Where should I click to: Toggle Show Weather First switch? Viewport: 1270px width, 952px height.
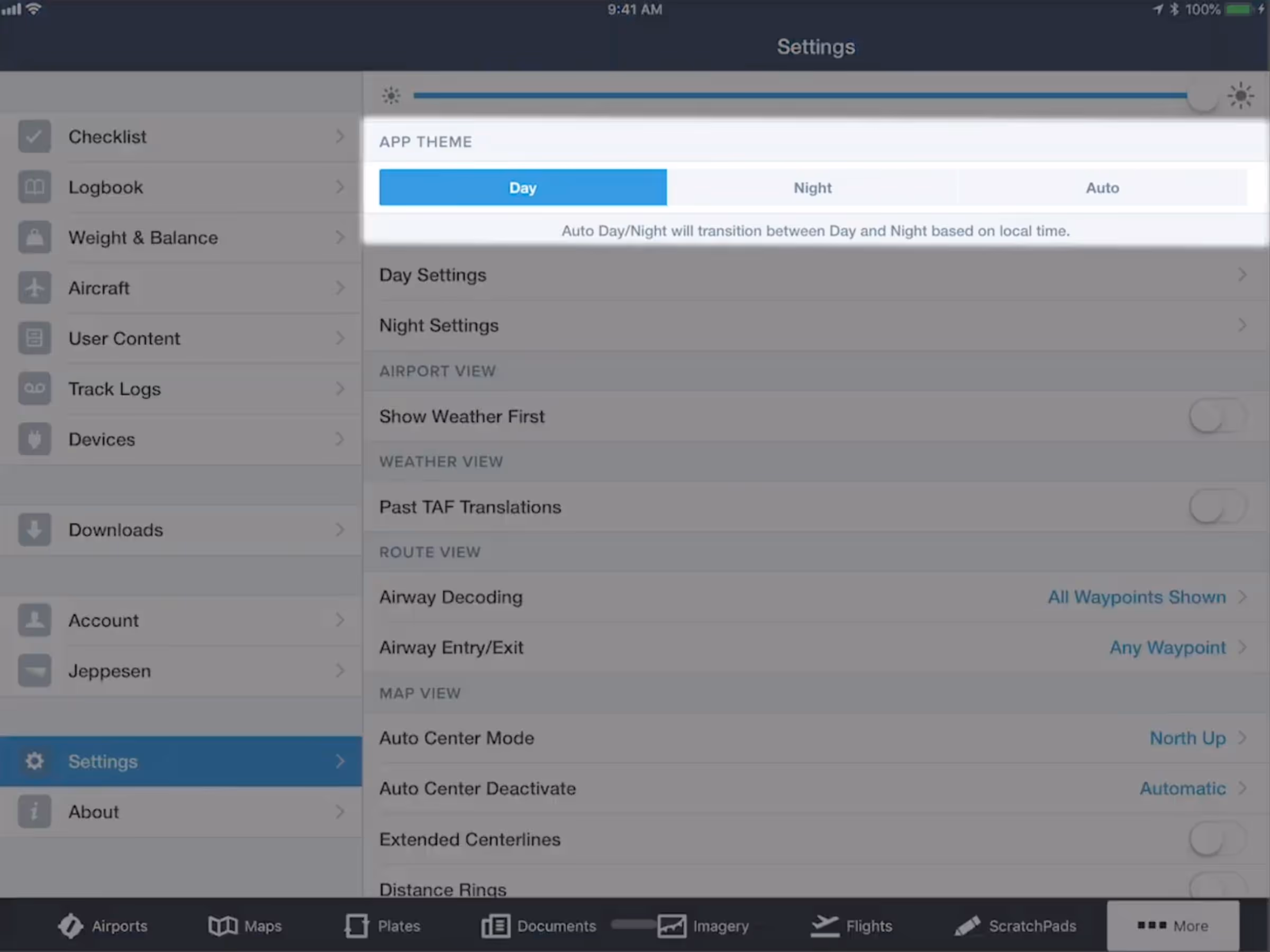point(1216,416)
